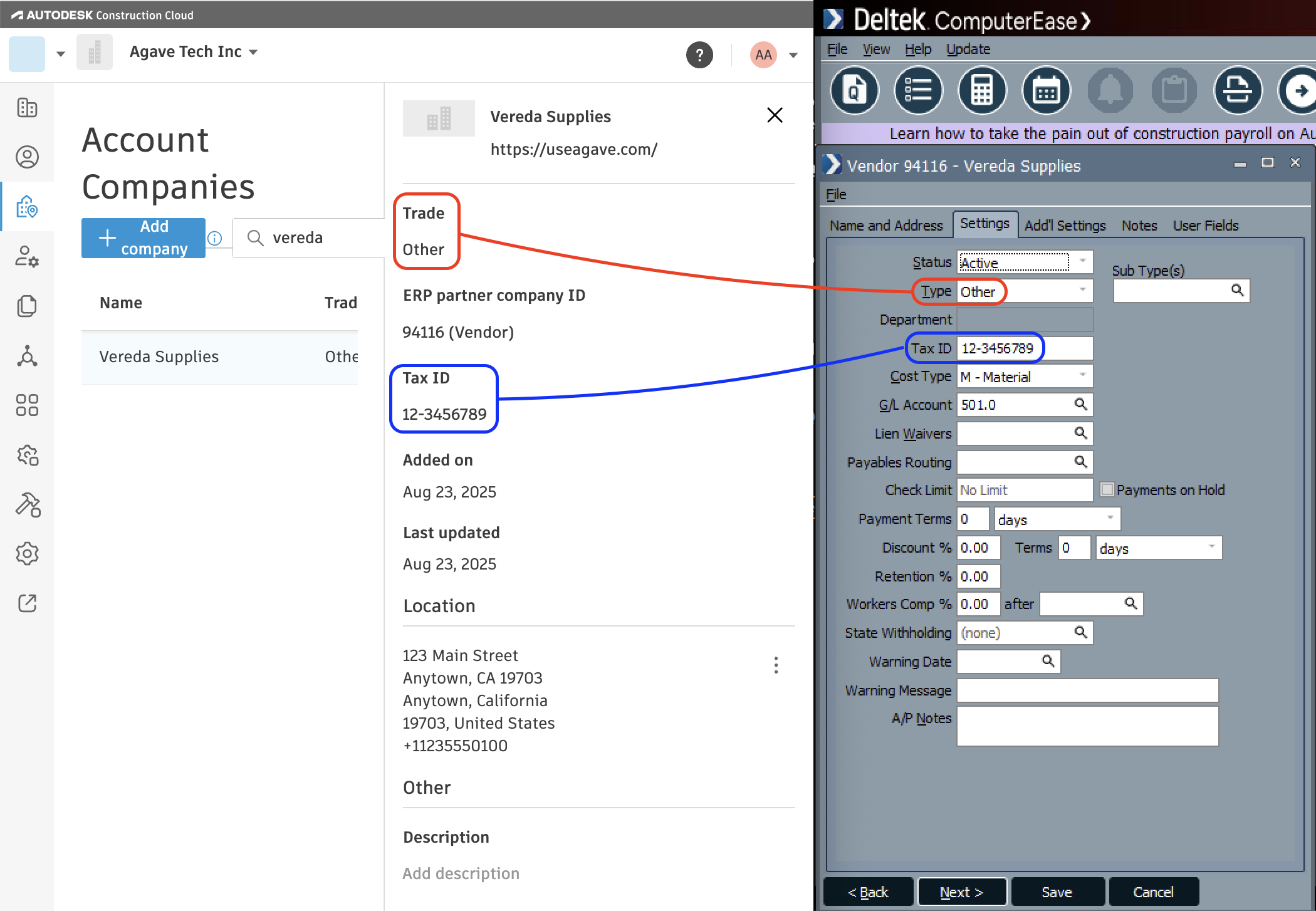
Task: Click the Add description field
Action: [x=461, y=873]
